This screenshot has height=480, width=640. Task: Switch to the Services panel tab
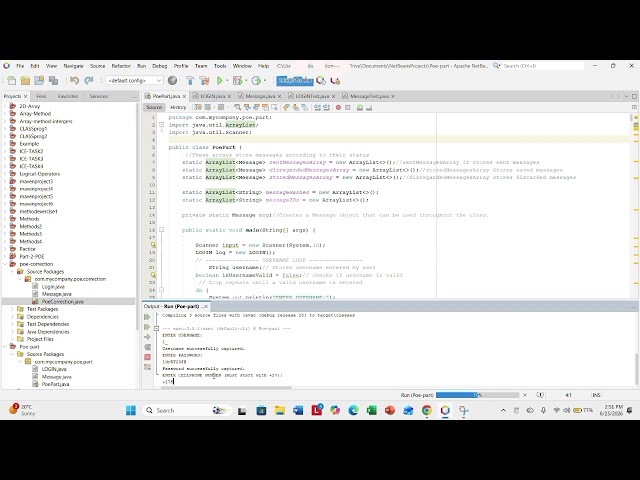click(x=99, y=96)
